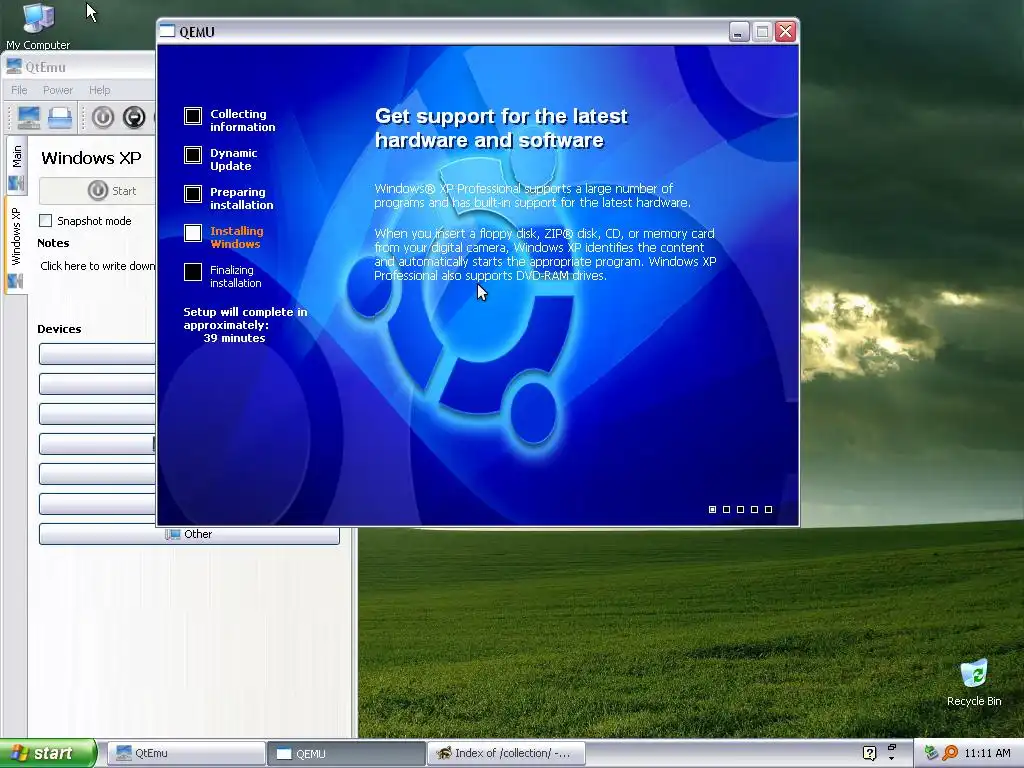This screenshot has height=768, width=1024.
Task: Click the QEMU window title bar icon
Action: tap(168, 31)
